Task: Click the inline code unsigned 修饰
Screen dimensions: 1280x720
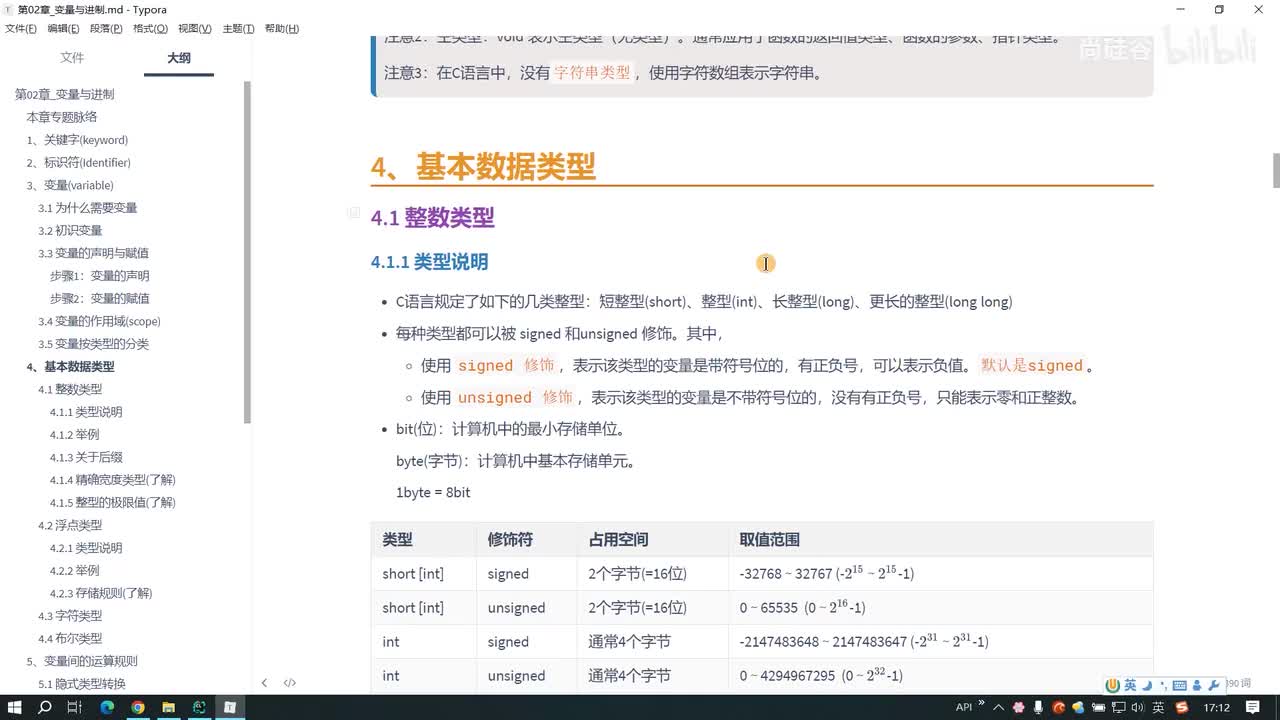Action: 516,397
